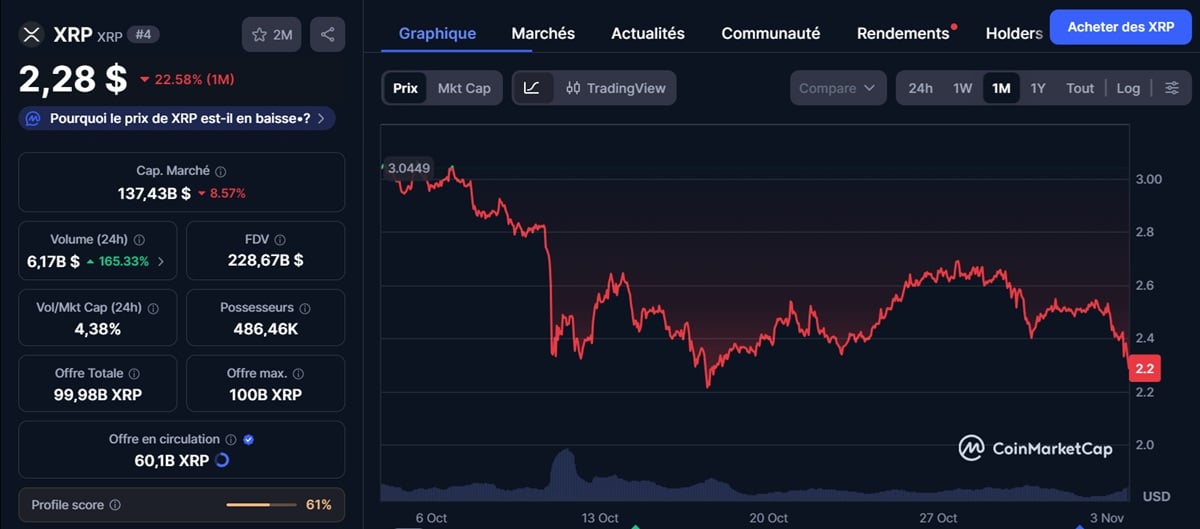Click the 100B XRP max supply value

pos(266,395)
